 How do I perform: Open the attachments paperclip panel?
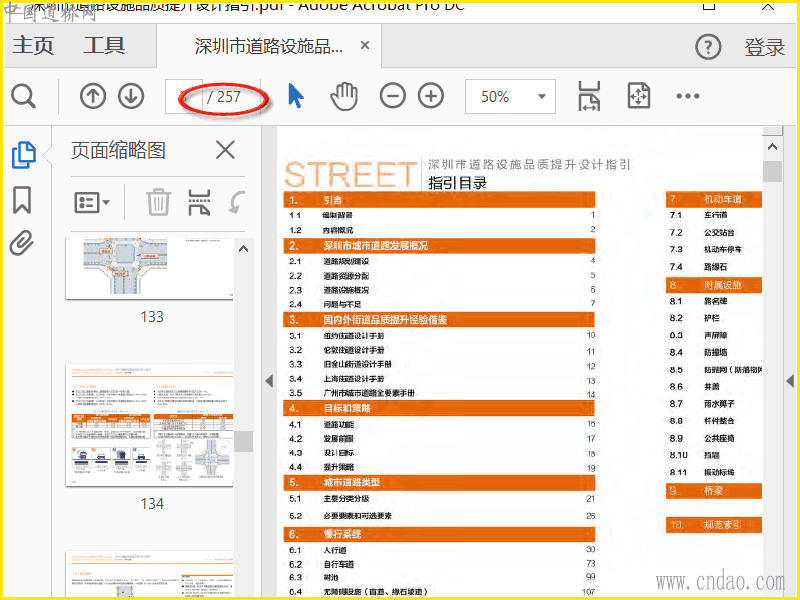coord(21,243)
